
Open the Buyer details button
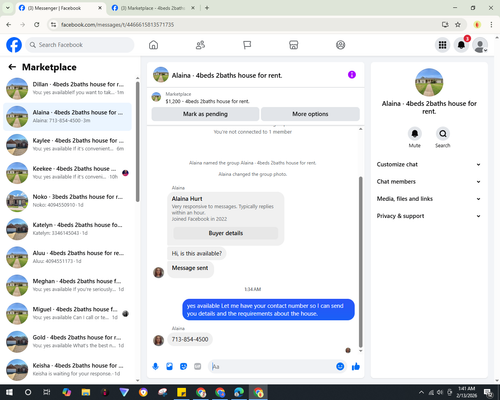(226, 233)
